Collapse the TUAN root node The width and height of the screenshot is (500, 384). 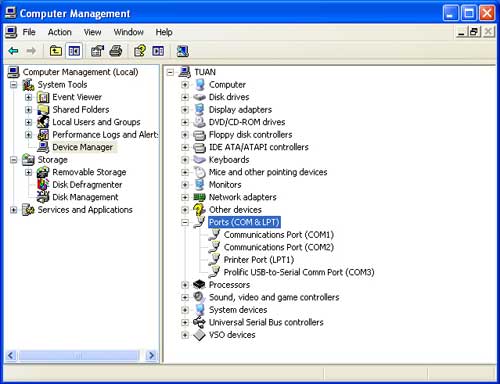tap(170, 72)
